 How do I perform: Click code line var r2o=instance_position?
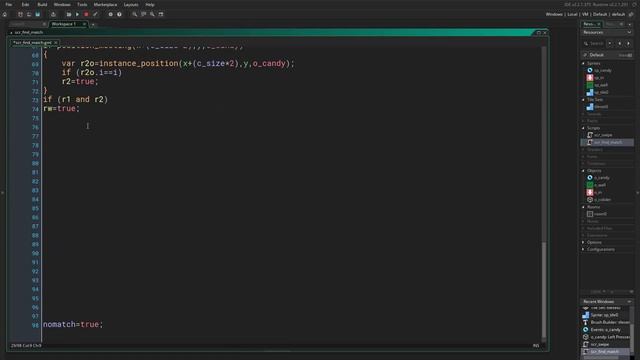[178, 64]
